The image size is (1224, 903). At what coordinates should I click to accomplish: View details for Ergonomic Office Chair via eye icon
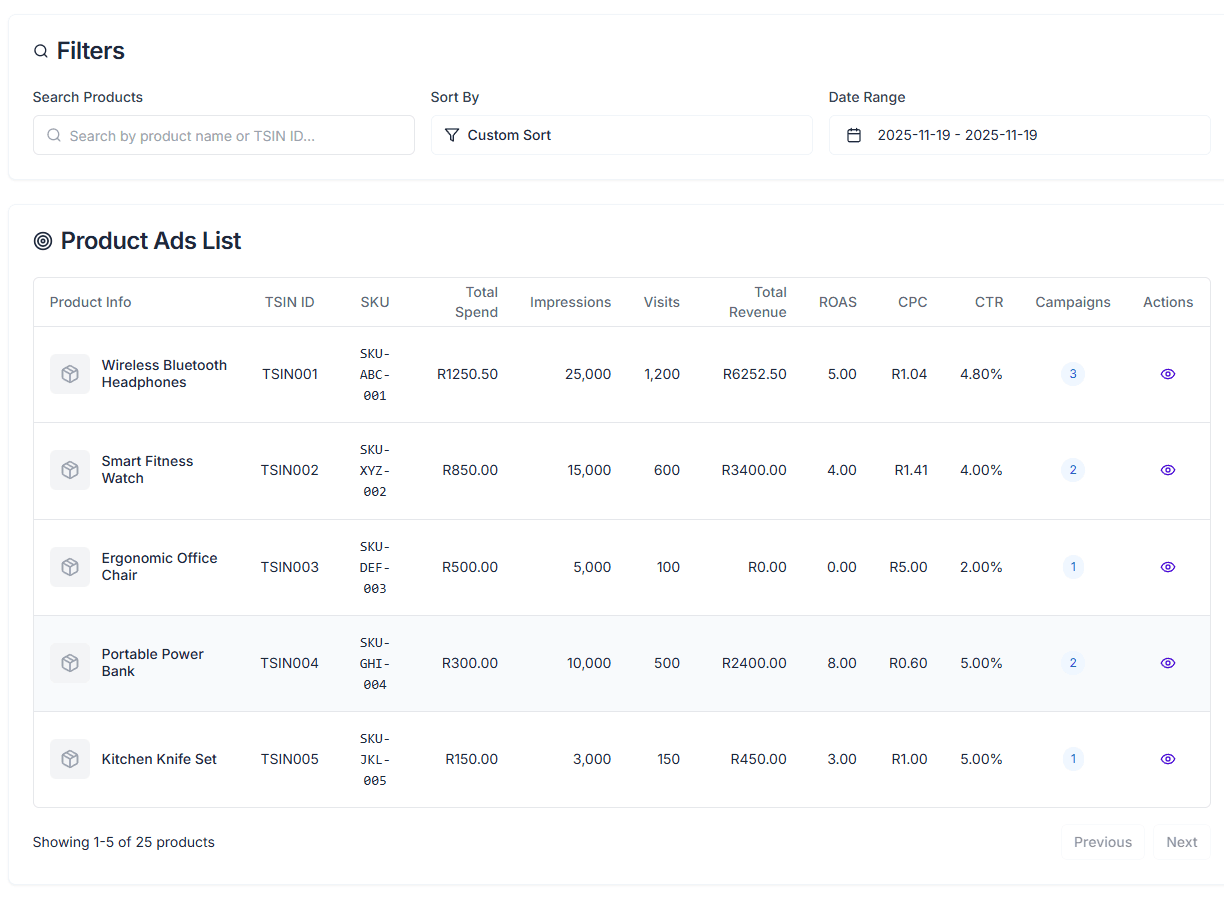(x=1167, y=567)
